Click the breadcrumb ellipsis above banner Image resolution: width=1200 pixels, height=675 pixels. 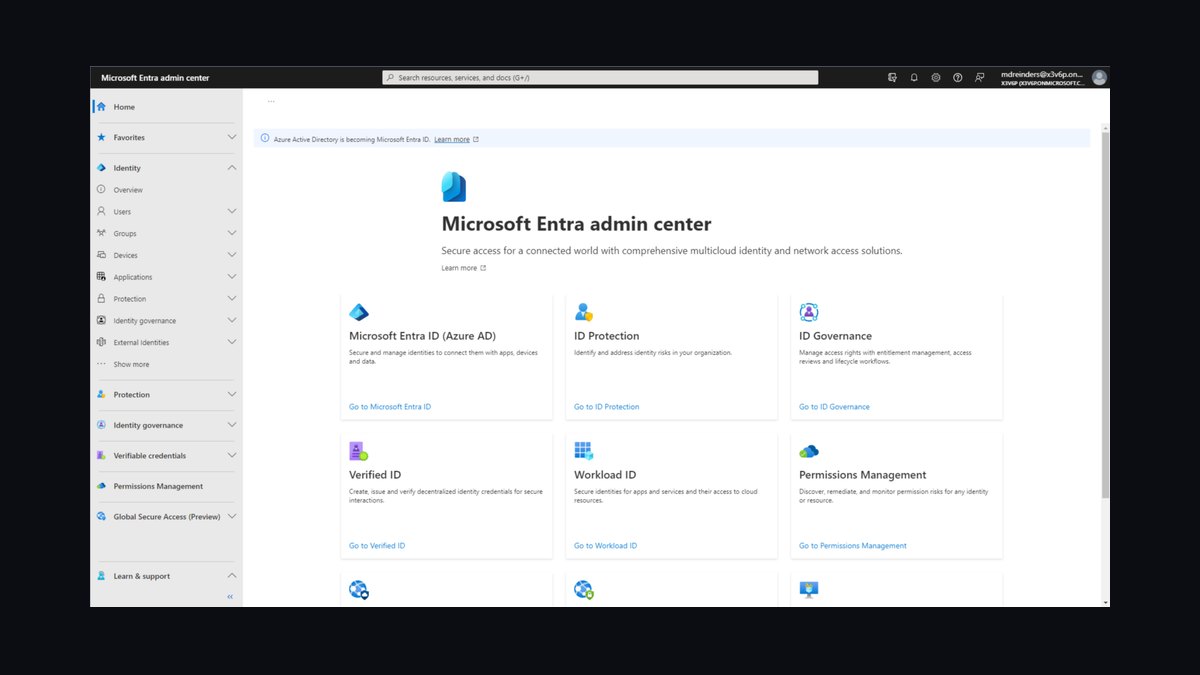point(271,101)
